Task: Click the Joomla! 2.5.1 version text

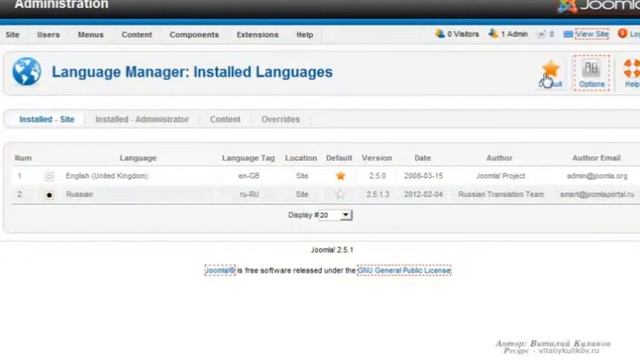Action: 332,250
